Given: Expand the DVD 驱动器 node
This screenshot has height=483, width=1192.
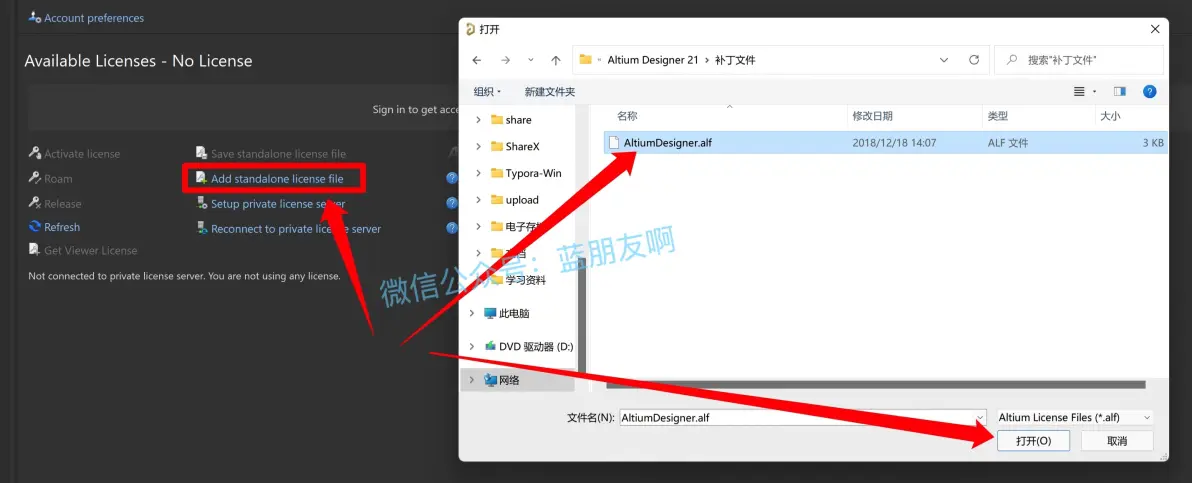Looking at the screenshot, I should (471, 346).
